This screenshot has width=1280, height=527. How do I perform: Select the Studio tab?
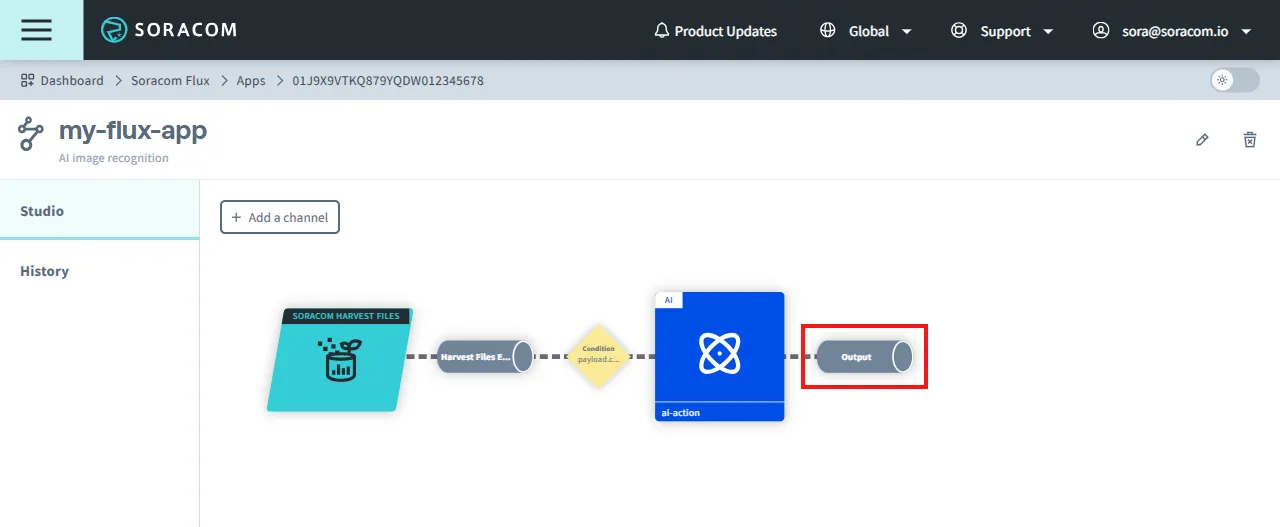click(x=100, y=211)
